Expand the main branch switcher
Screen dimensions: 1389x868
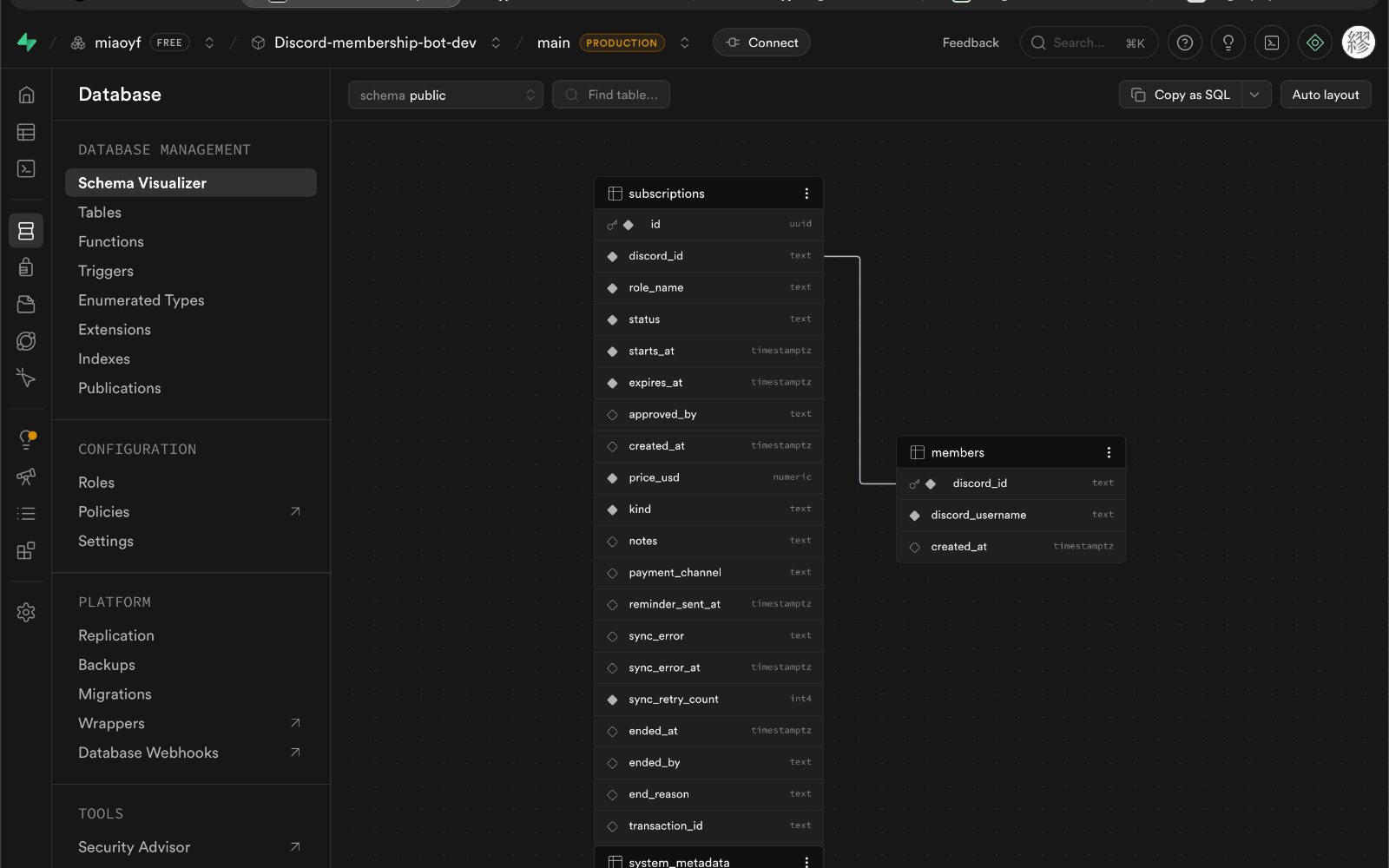685,43
